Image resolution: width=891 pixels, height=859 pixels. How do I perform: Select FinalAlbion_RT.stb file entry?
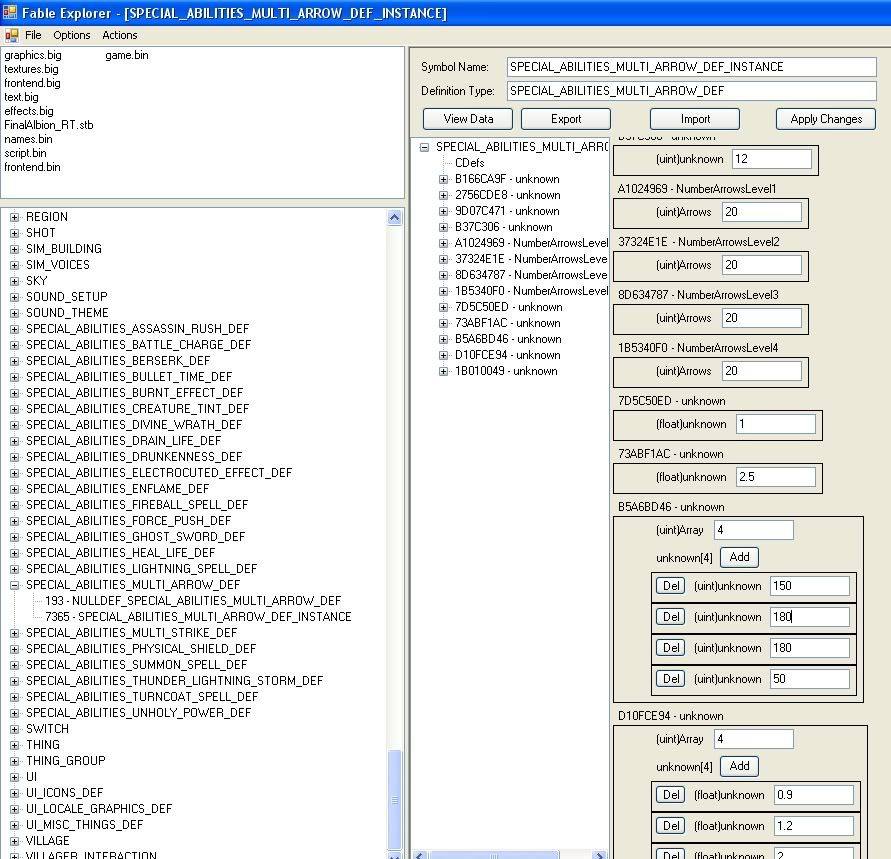pos(49,125)
